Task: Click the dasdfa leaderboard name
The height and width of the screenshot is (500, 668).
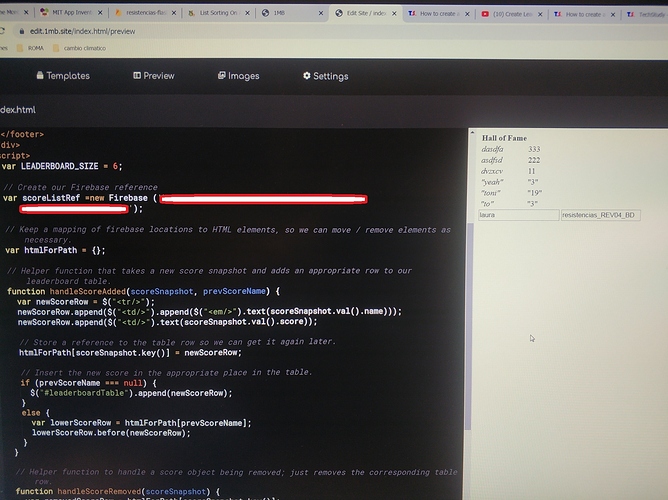Action: coord(492,149)
